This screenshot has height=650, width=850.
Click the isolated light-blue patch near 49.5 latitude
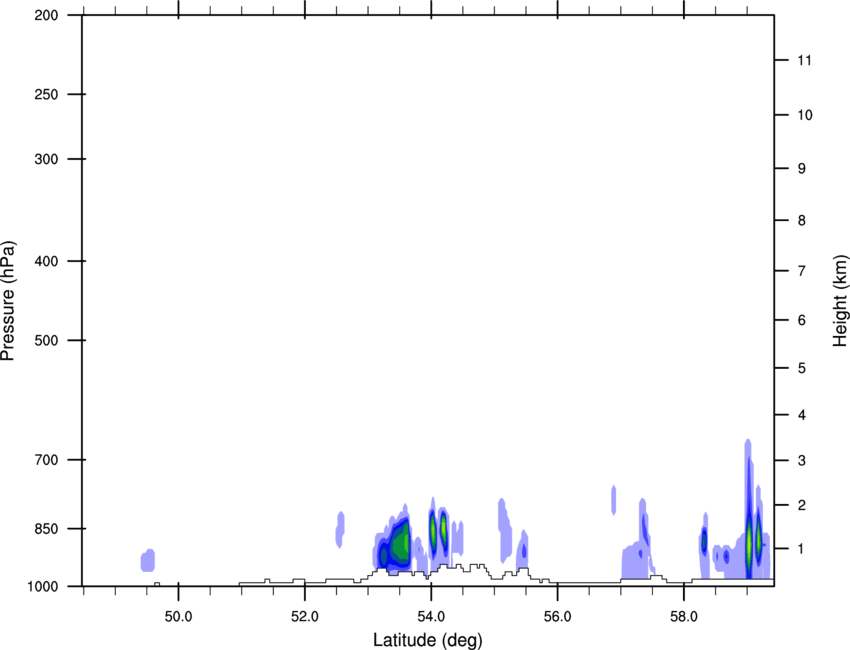click(148, 560)
